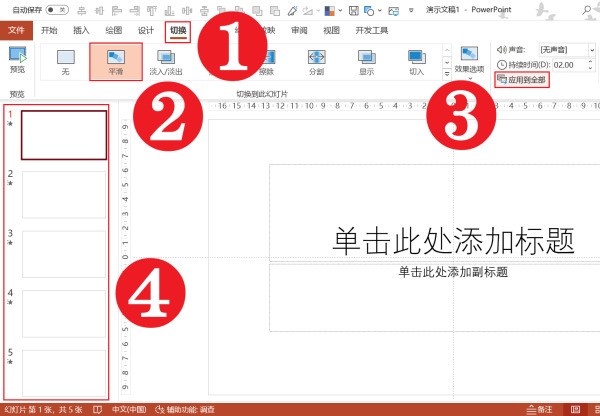The width and height of the screenshot is (600, 416).
Task: Open the 声音 sound dropdown
Action: (563, 48)
